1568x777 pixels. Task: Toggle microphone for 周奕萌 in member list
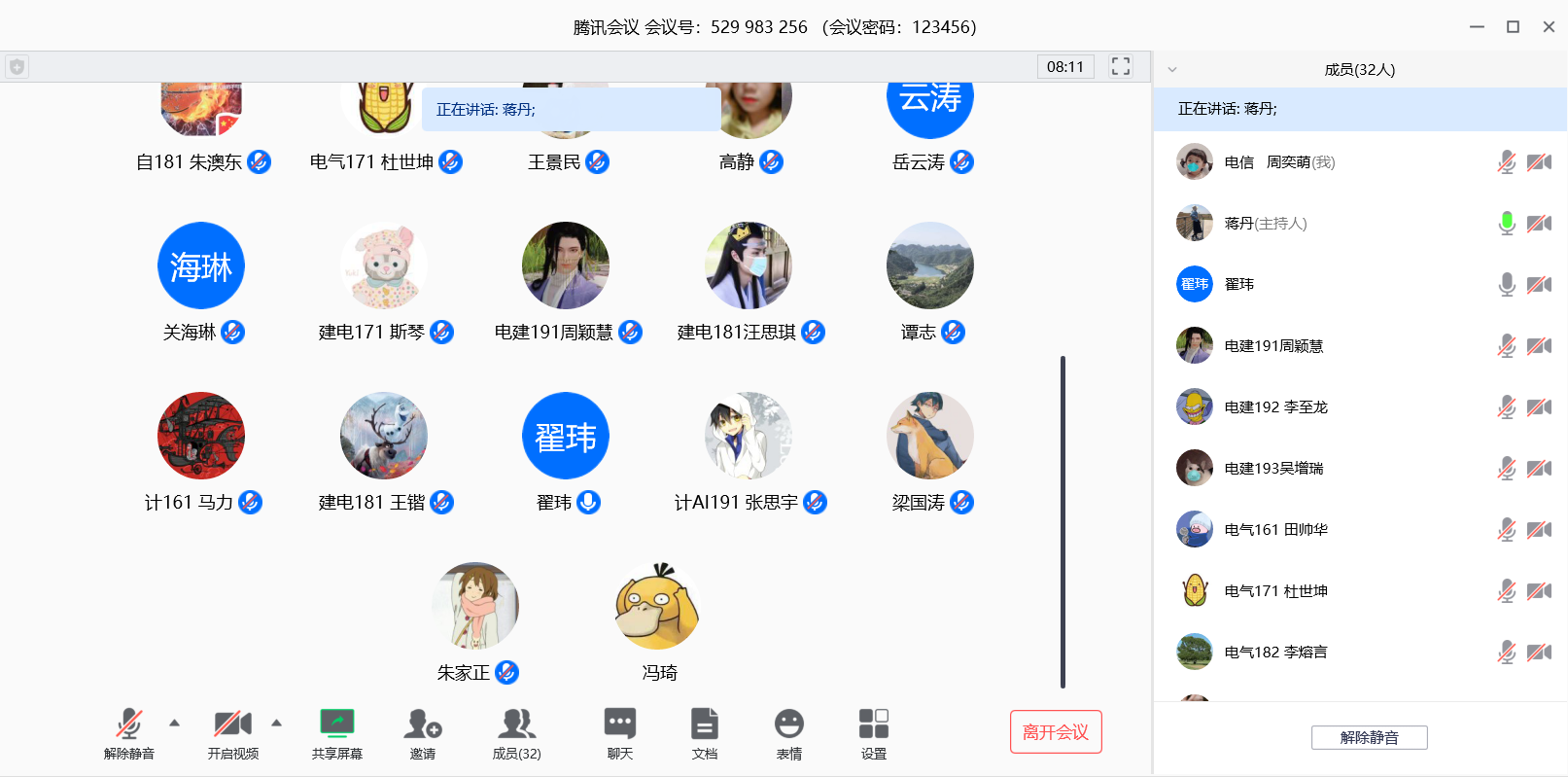click(x=1506, y=162)
